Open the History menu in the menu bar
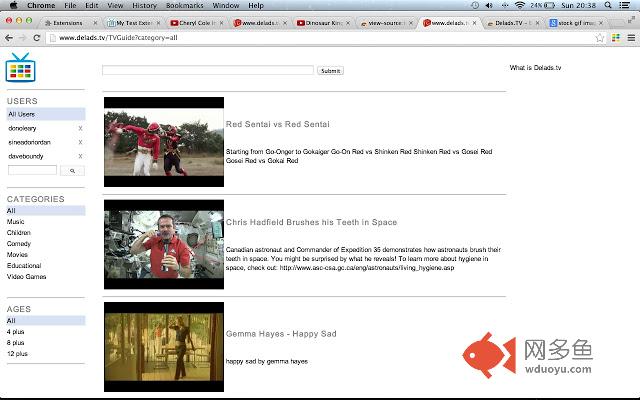The width and height of the screenshot is (640, 400). click(x=144, y=5)
